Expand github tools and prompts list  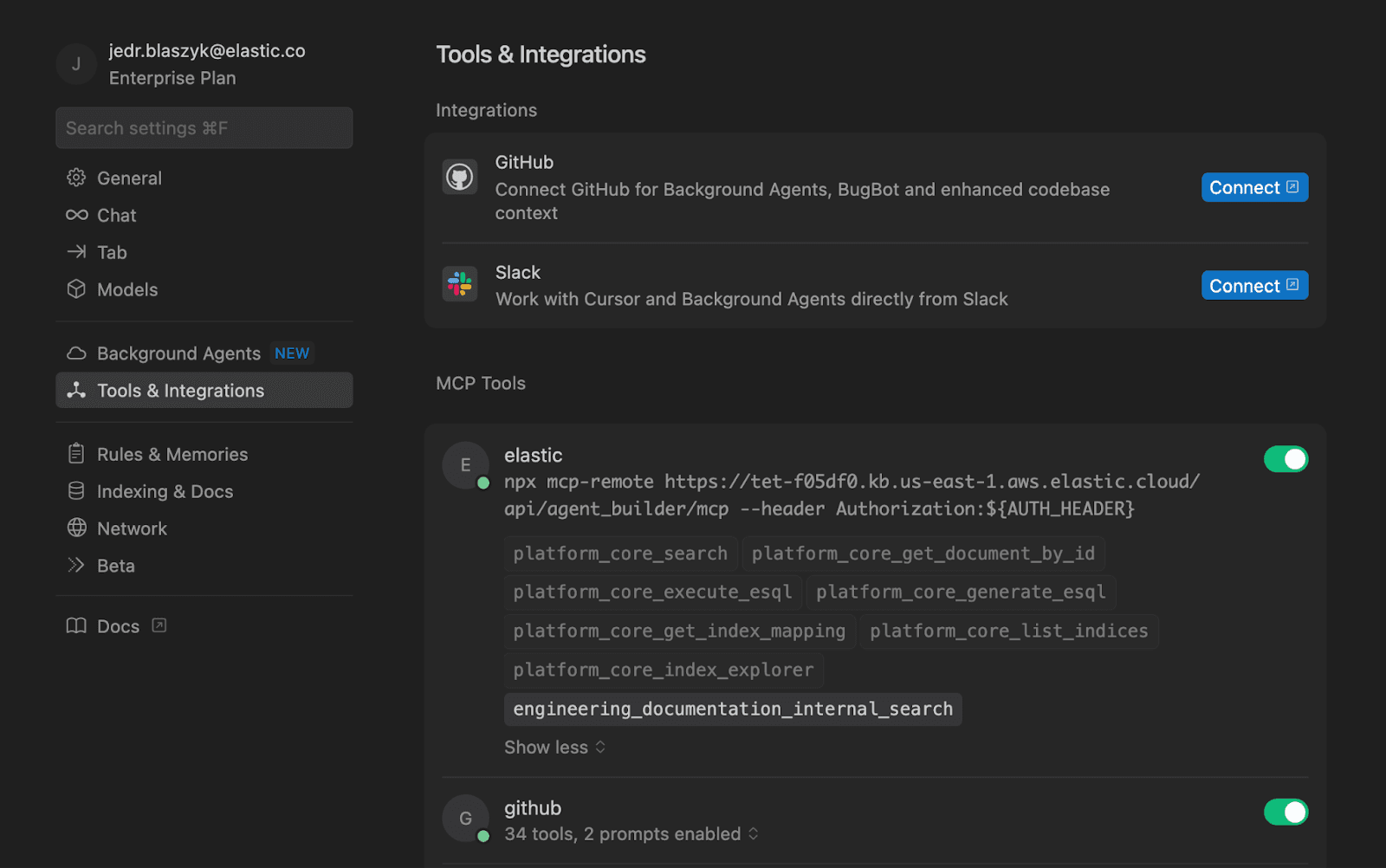click(631, 833)
